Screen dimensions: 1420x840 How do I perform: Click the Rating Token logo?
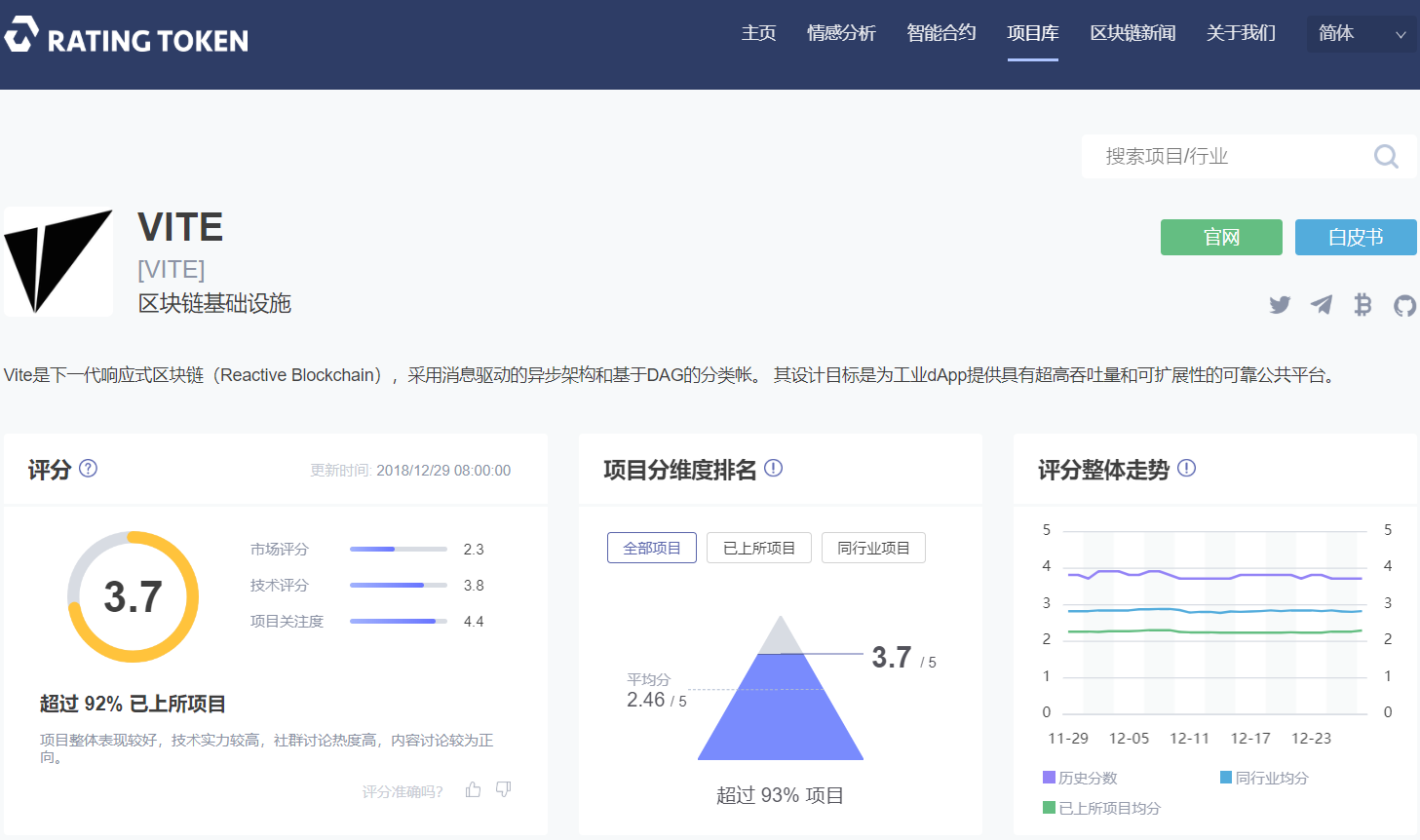[x=127, y=36]
